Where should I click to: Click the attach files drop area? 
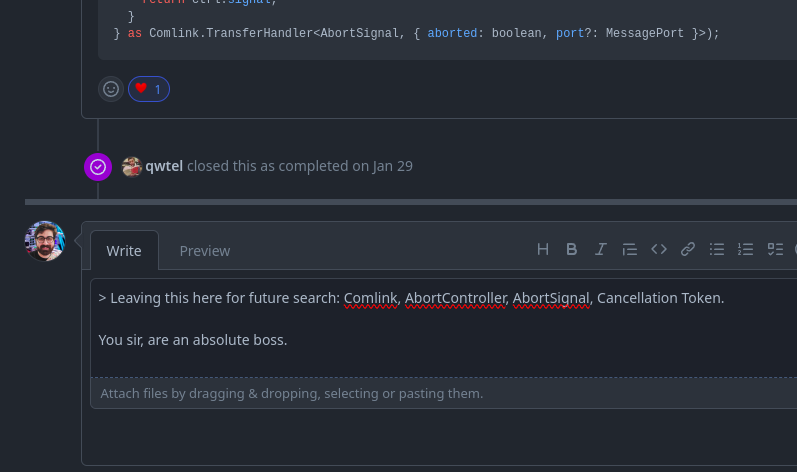(292, 394)
